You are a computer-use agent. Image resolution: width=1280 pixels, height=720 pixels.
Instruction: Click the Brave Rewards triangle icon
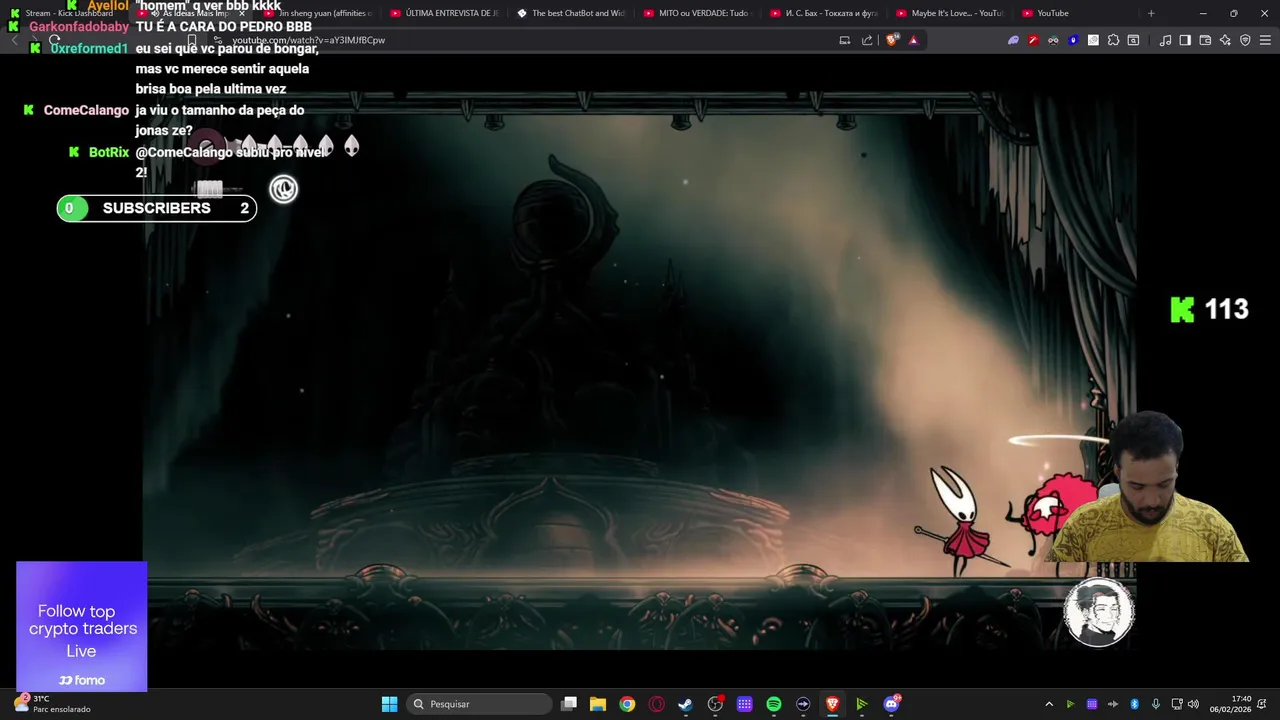point(913,40)
